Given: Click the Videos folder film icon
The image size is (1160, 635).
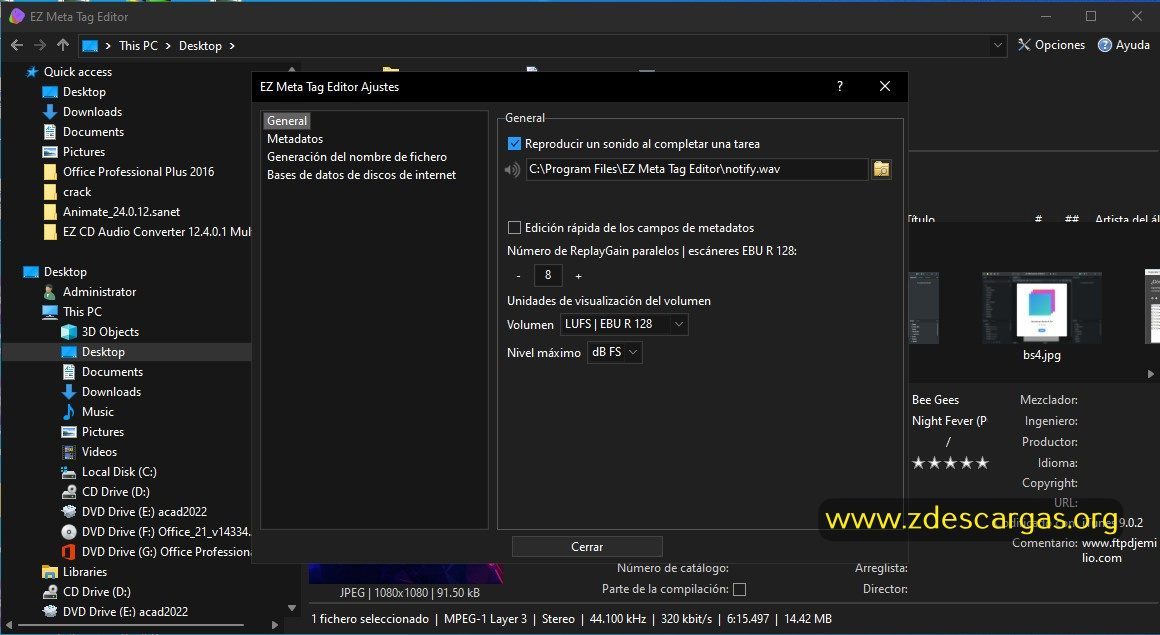Looking at the screenshot, I should 69,451.
